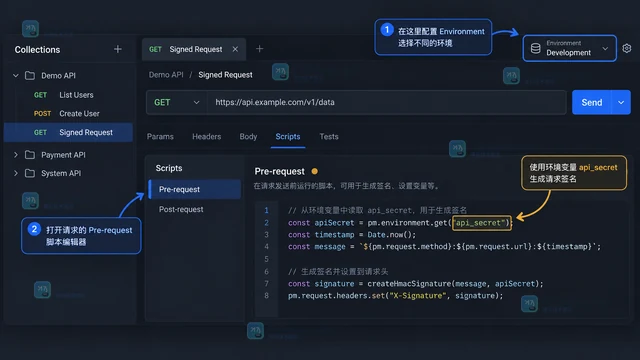This screenshot has height=360, width=640.
Task: Click Demo API in breadcrumb
Action: [166, 75]
